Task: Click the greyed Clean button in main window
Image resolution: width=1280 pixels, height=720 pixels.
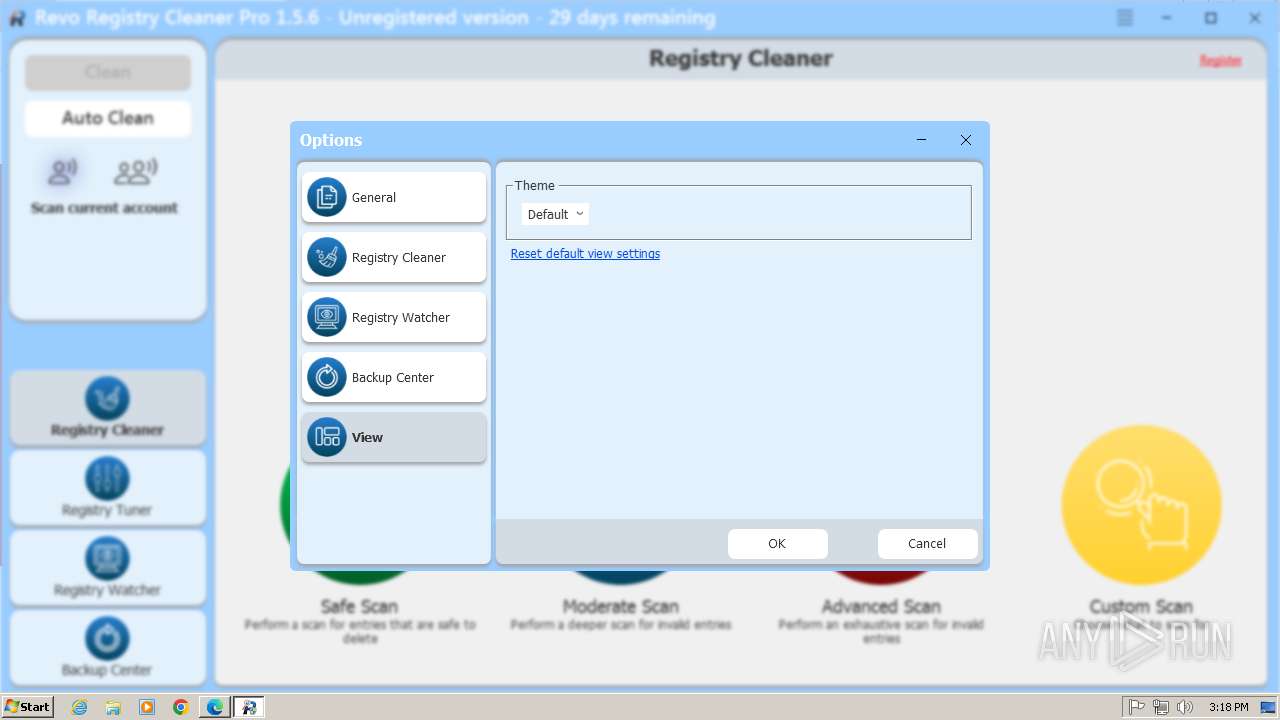Action: [x=108, y=72]
